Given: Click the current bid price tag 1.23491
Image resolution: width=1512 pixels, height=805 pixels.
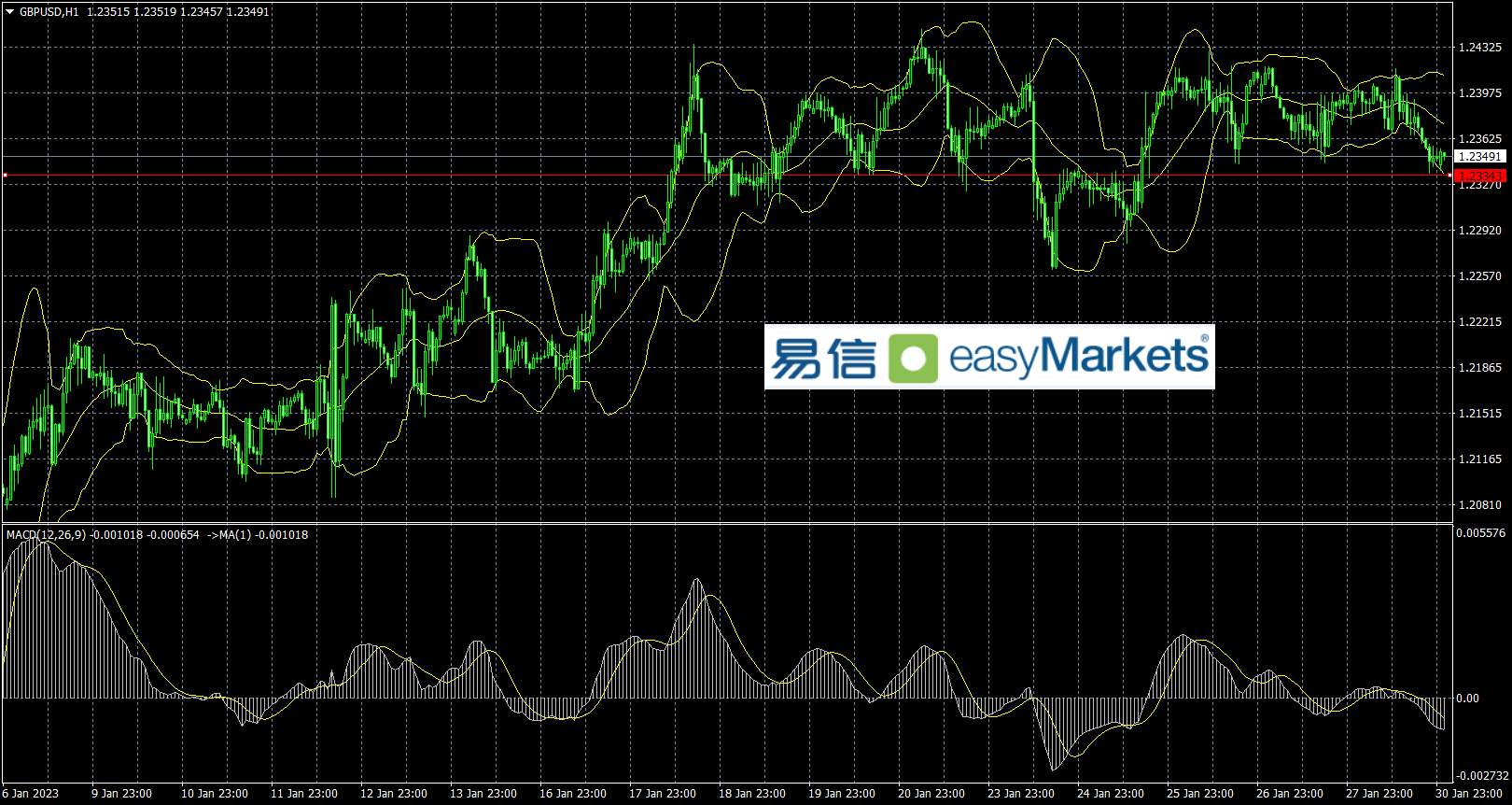Looking at the screenshot, I should click(x=1480, y=157).
